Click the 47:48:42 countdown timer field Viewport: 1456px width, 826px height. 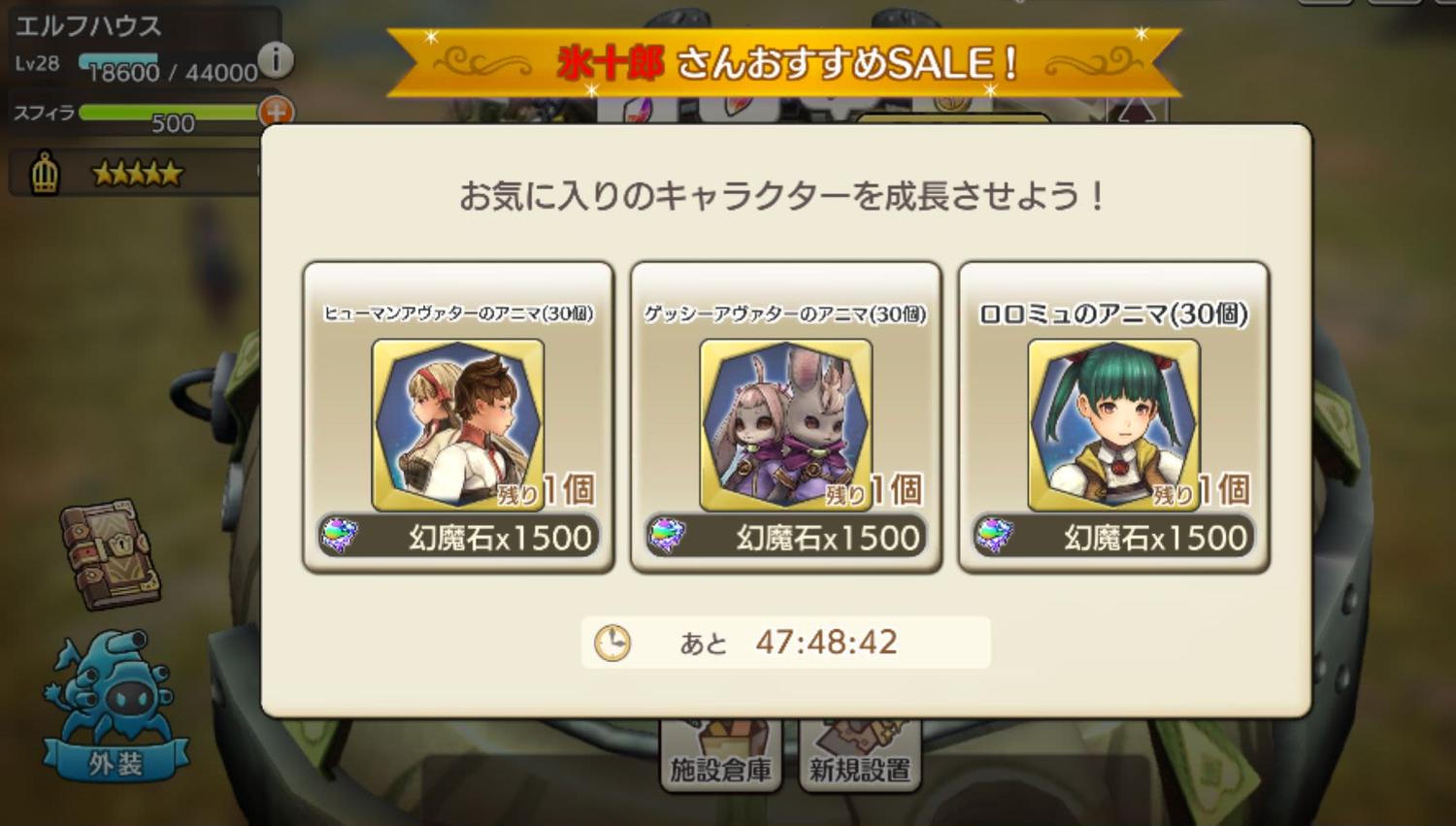tap(786, 643)
